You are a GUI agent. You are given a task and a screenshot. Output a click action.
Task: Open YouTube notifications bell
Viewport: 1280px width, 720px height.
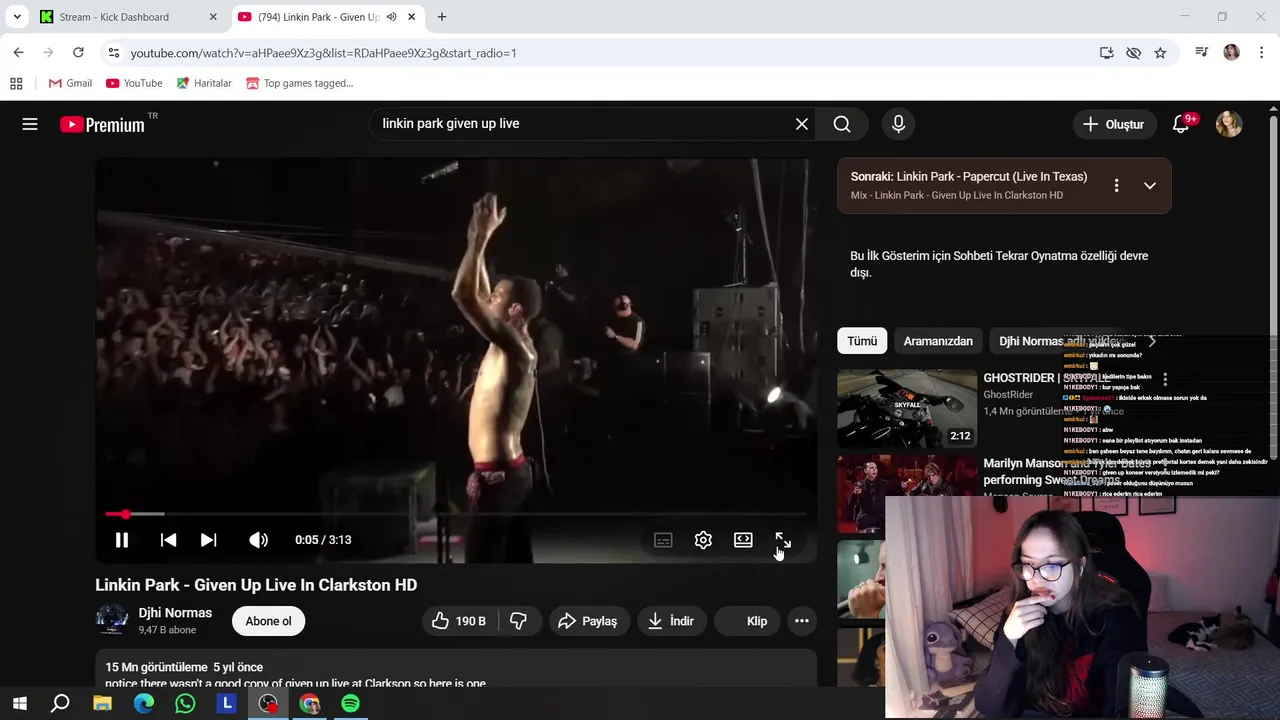point(1181,124)
